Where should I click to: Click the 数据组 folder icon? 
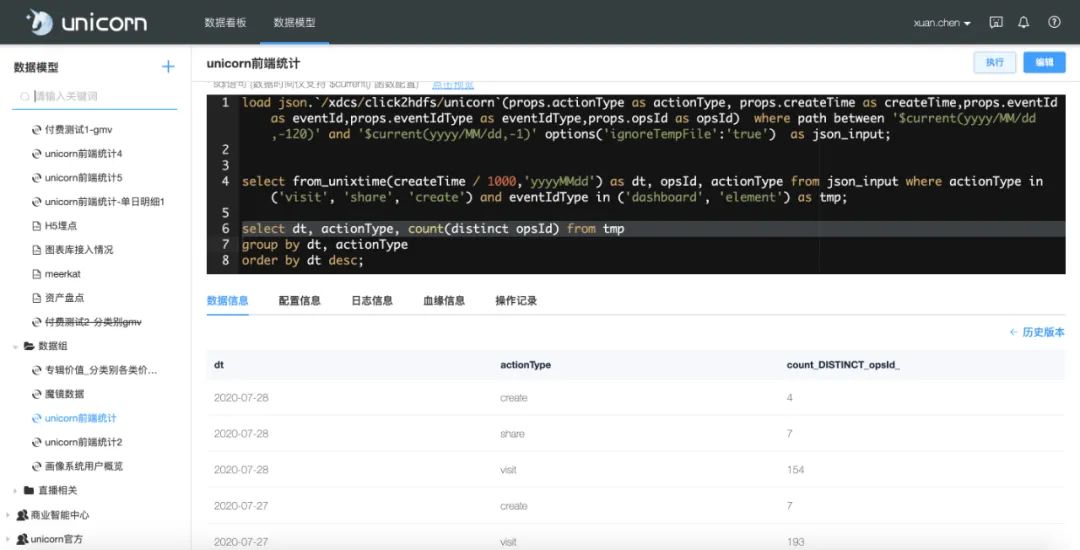tap(29, 346)
